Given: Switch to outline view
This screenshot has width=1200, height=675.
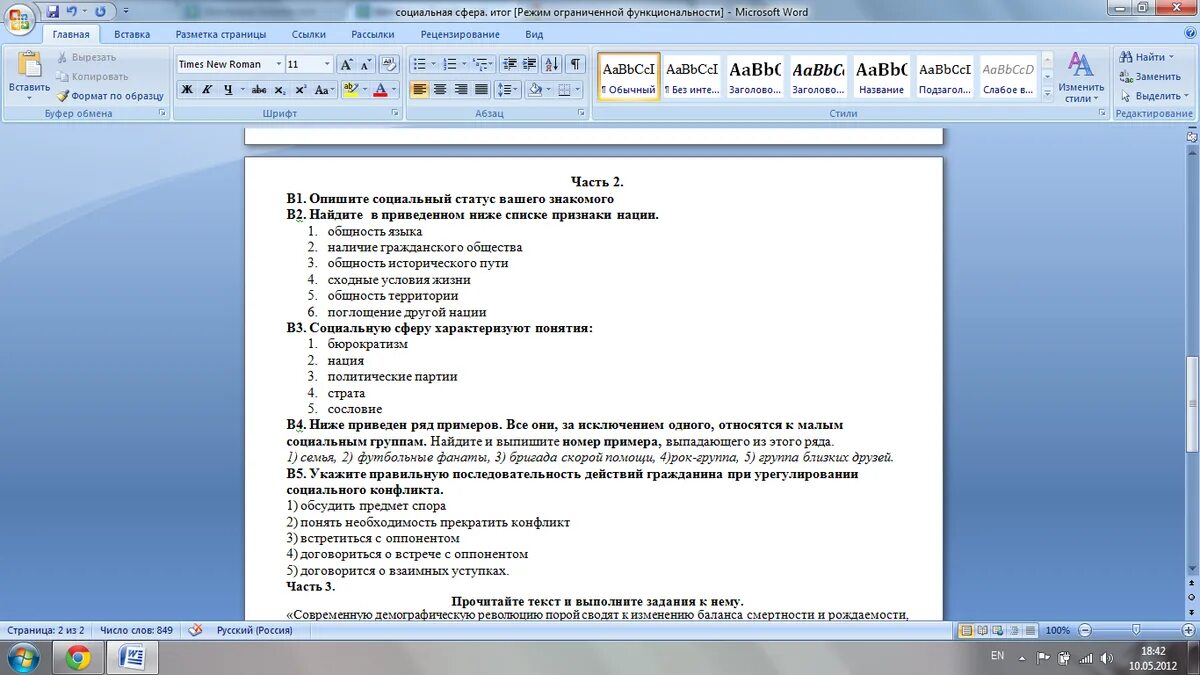Looking at the screenshot, I should point(1014,630).
